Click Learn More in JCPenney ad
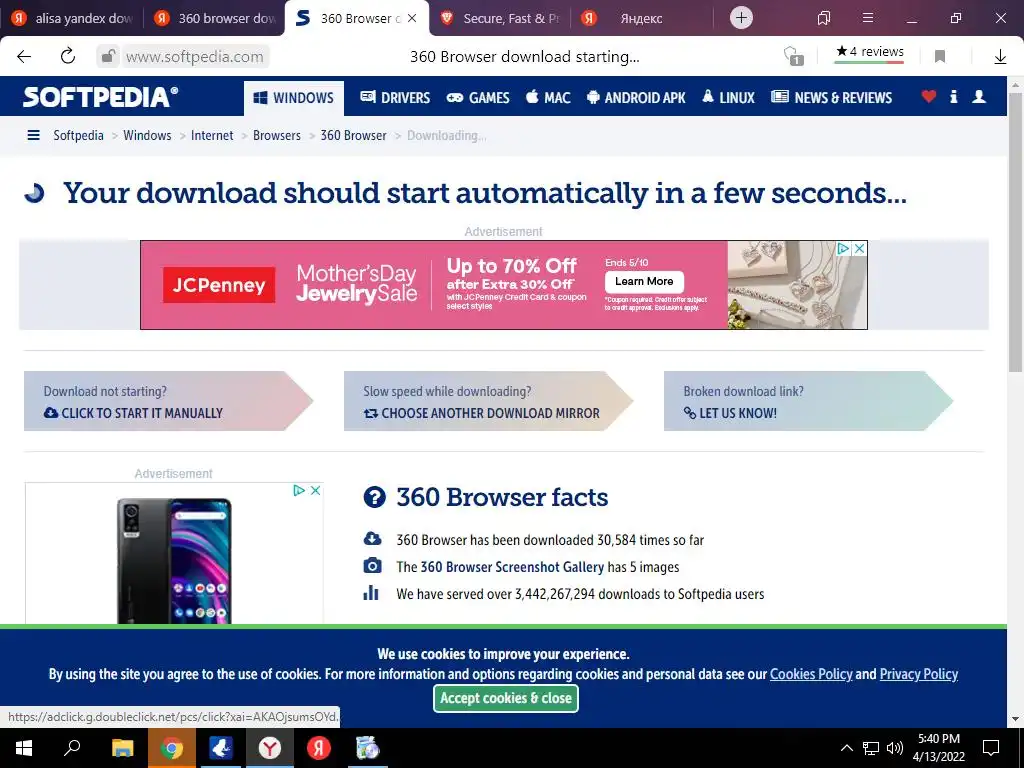Screen dimensions: 1024x768 pyautogui.click(x=644, y=281)
